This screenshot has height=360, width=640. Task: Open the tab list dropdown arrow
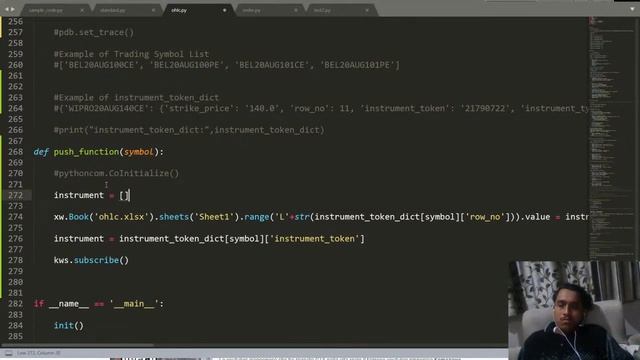pos(632,9)
